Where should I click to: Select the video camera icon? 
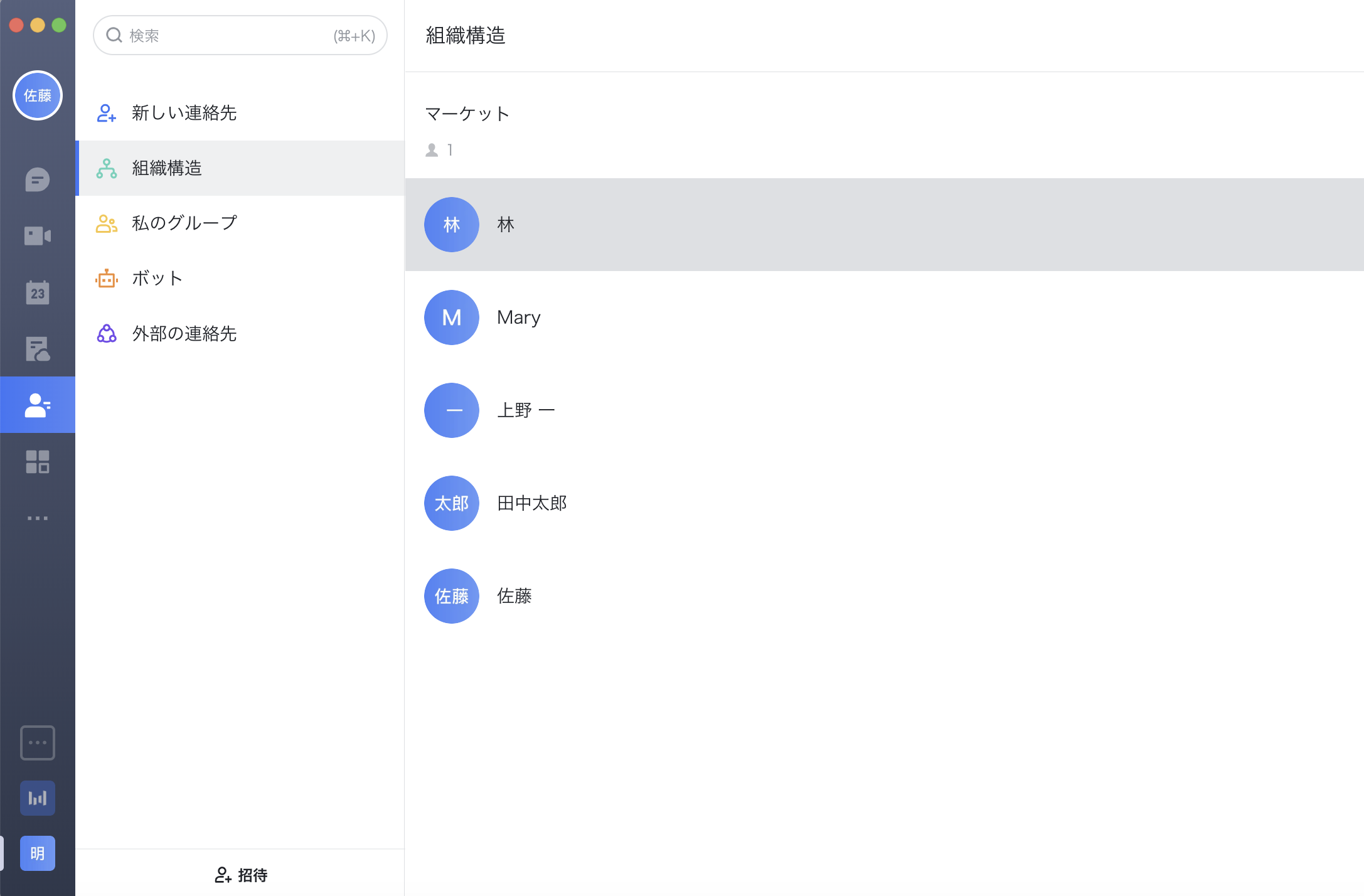(37, 236)
